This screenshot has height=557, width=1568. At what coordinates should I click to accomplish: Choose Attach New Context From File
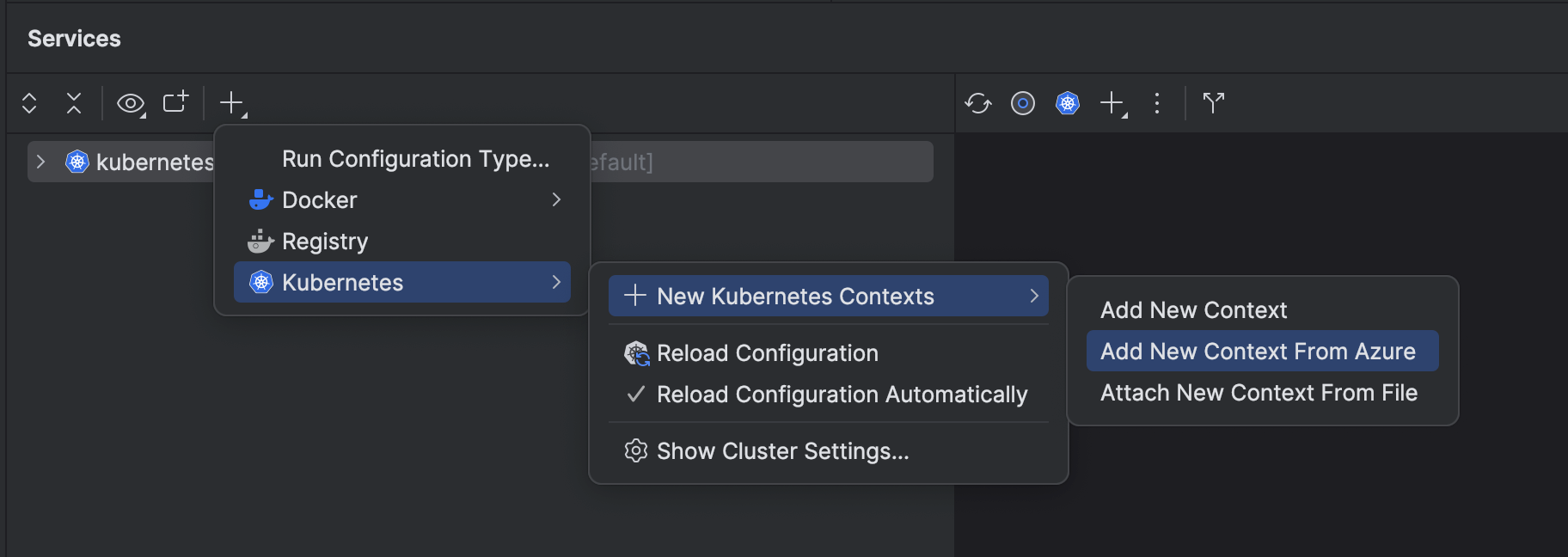pos(1263,393)
